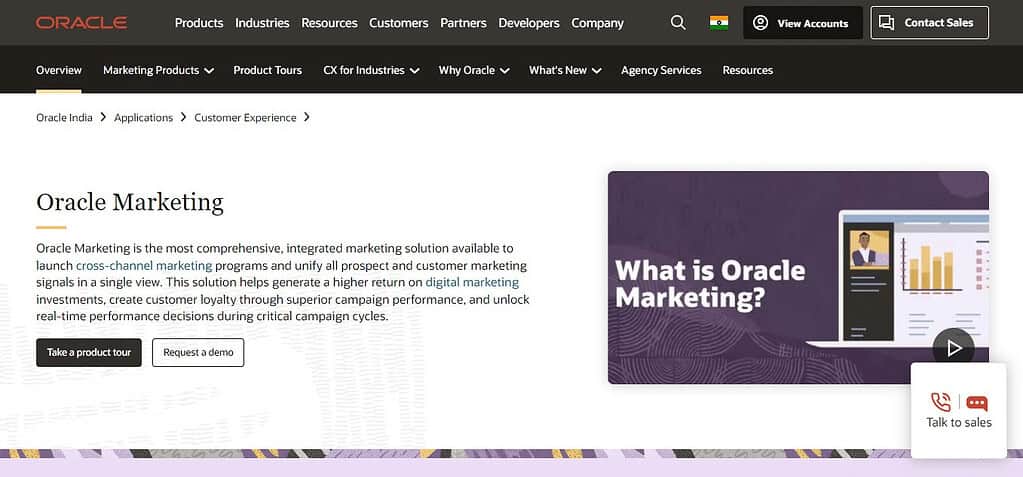This screenshot has height=477, width=1023.
Task: Click Take a product tour button
Action: [89, 352]
